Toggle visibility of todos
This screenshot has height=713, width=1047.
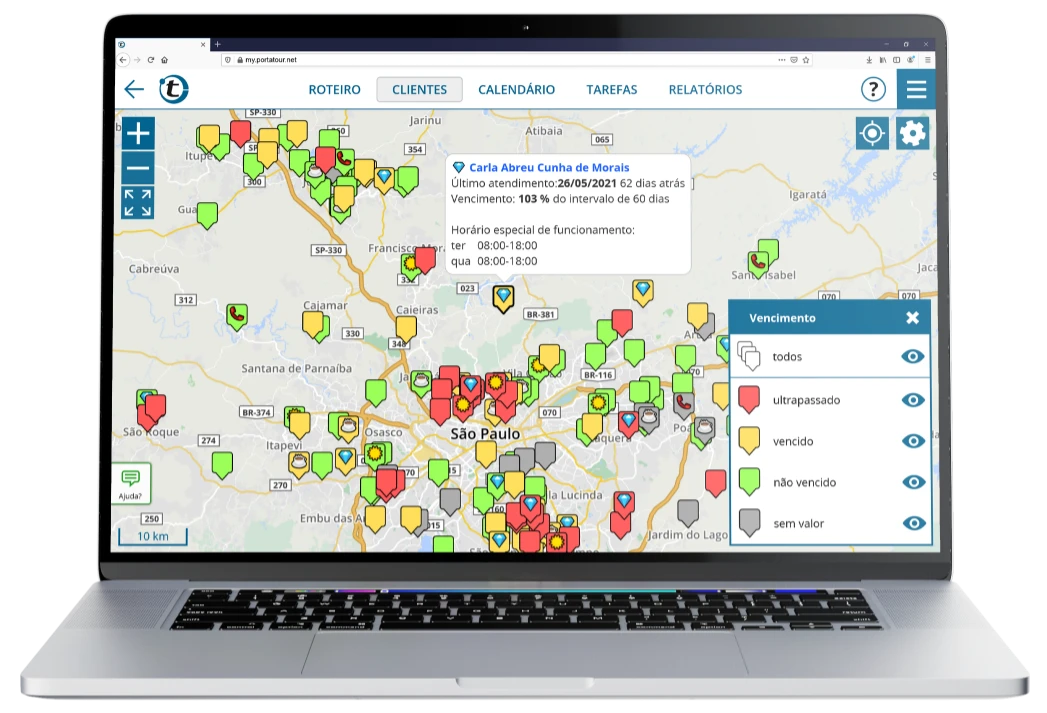click(x=913, y=356)
